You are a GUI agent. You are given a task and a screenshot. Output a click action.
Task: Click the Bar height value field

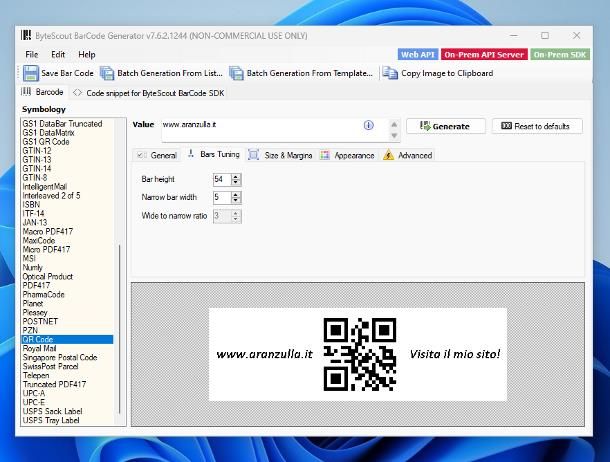click(222, 179)
